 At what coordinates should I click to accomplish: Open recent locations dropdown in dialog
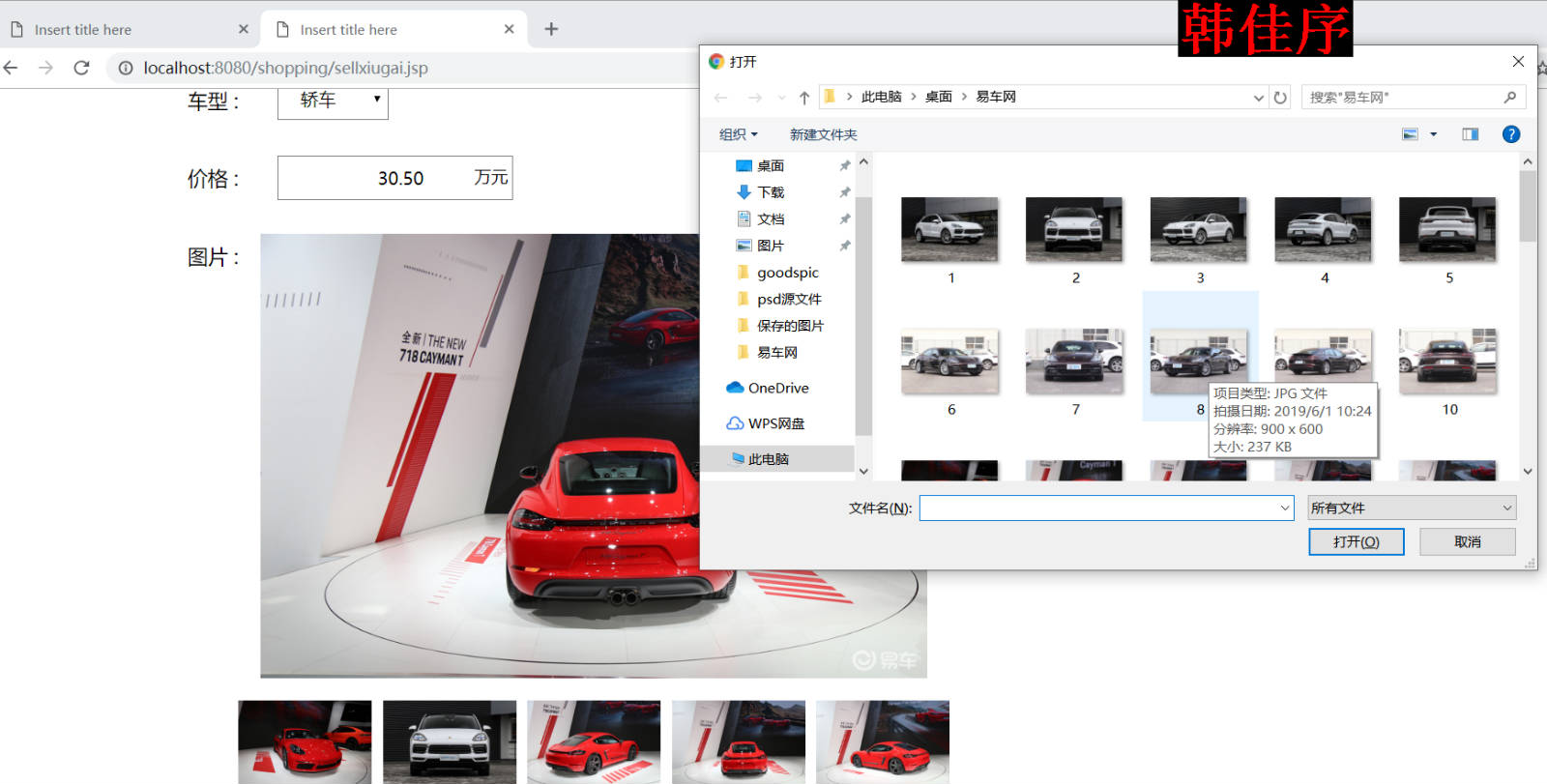781,98
